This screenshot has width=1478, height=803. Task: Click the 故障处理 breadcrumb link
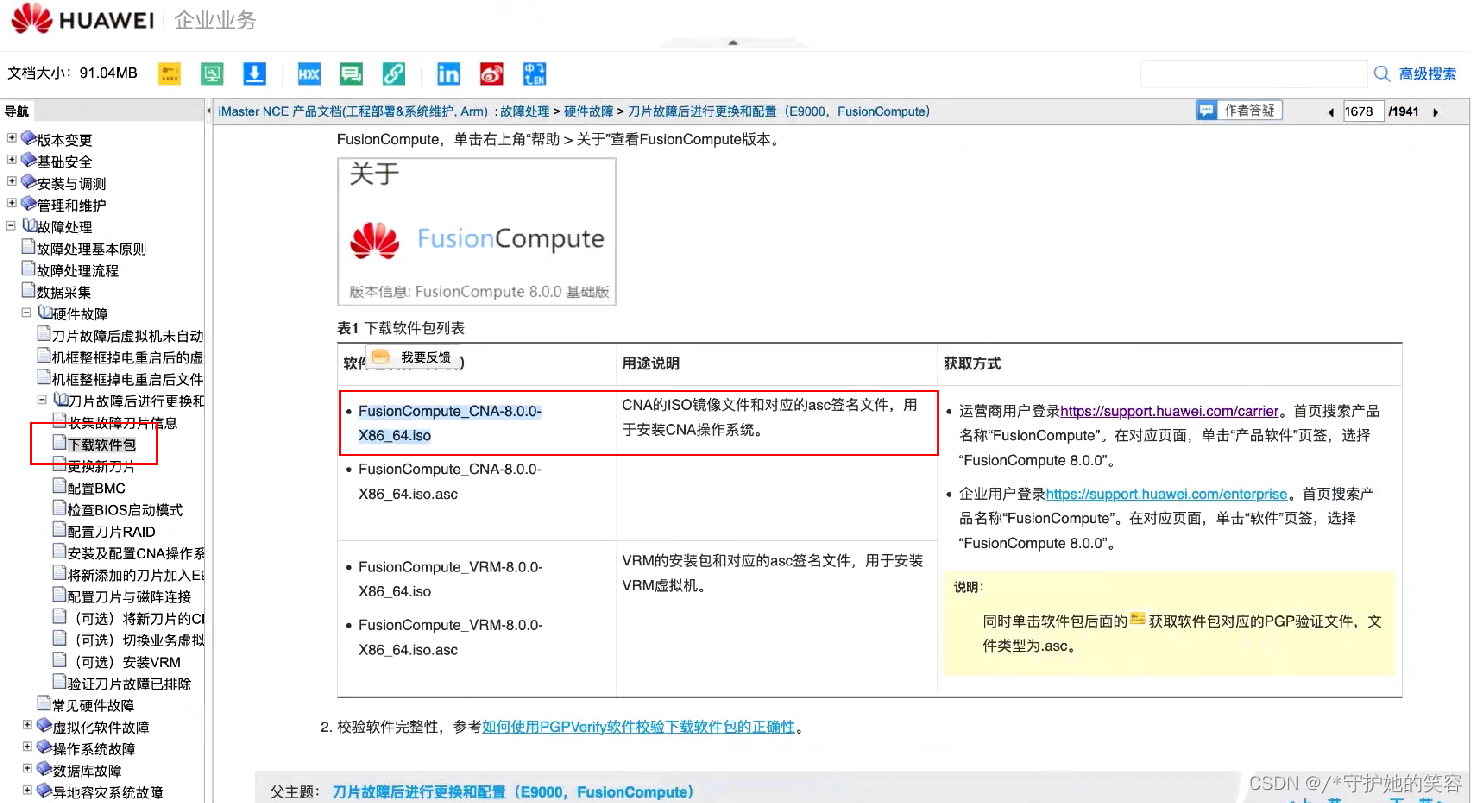point(525,112)
